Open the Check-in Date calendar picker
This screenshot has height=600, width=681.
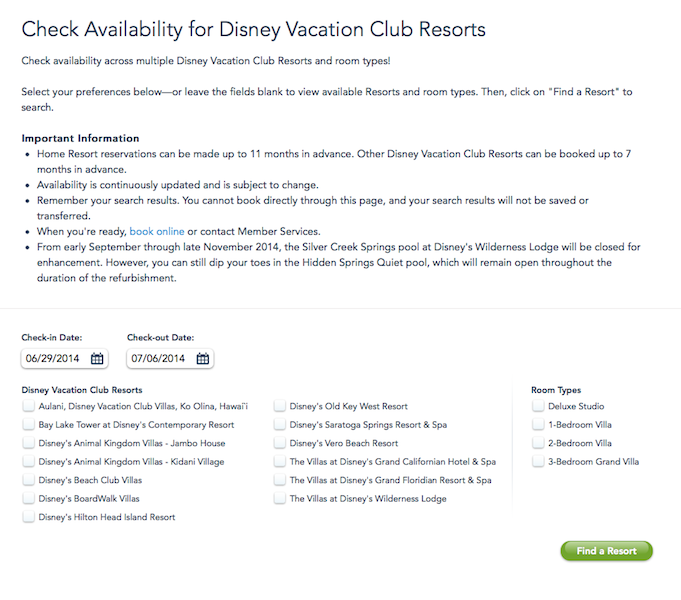click(x=97, y=358)
